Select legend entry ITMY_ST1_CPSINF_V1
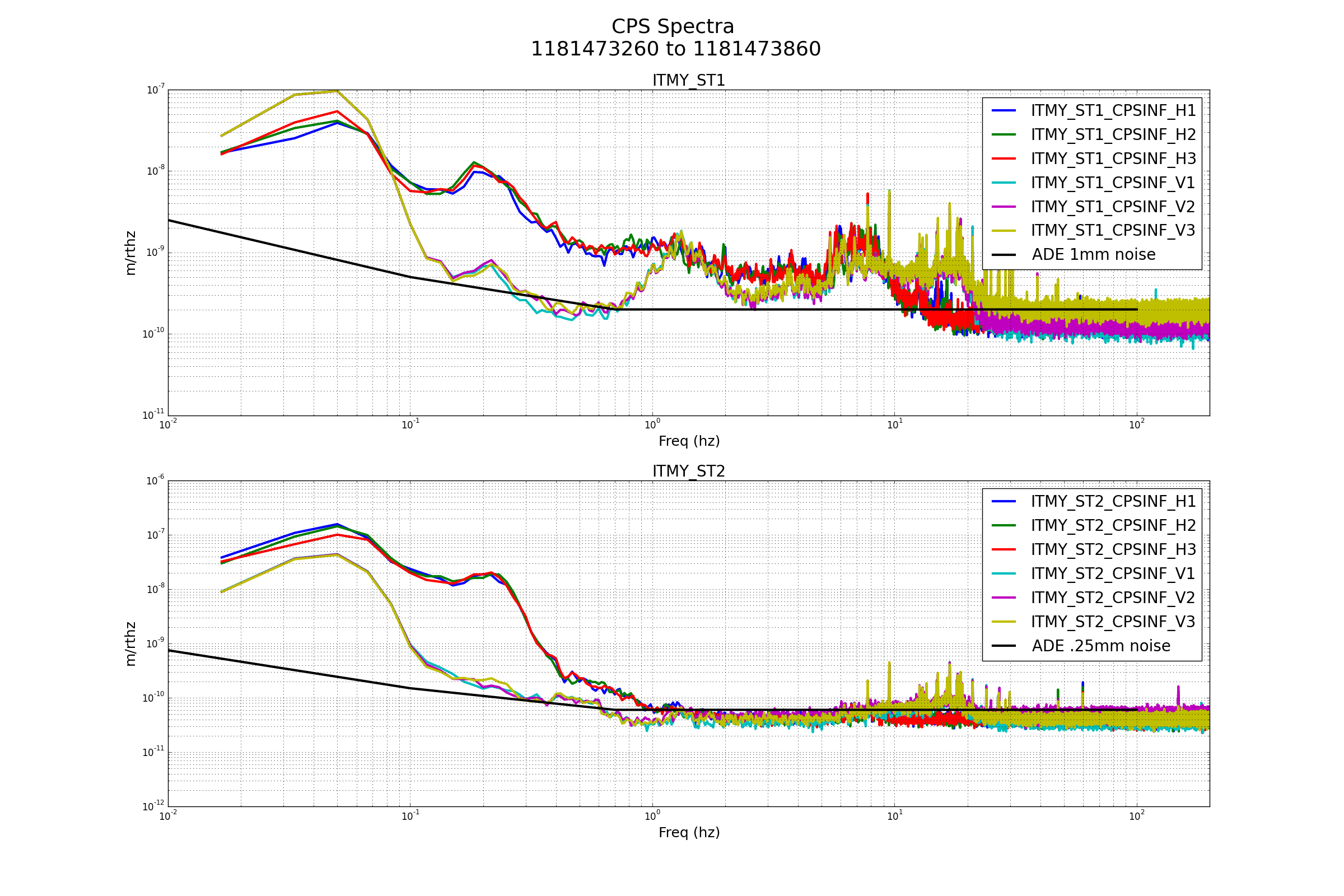Image resolution: width=1344 pixels, height=896 pixels. tap(1093, 183)
